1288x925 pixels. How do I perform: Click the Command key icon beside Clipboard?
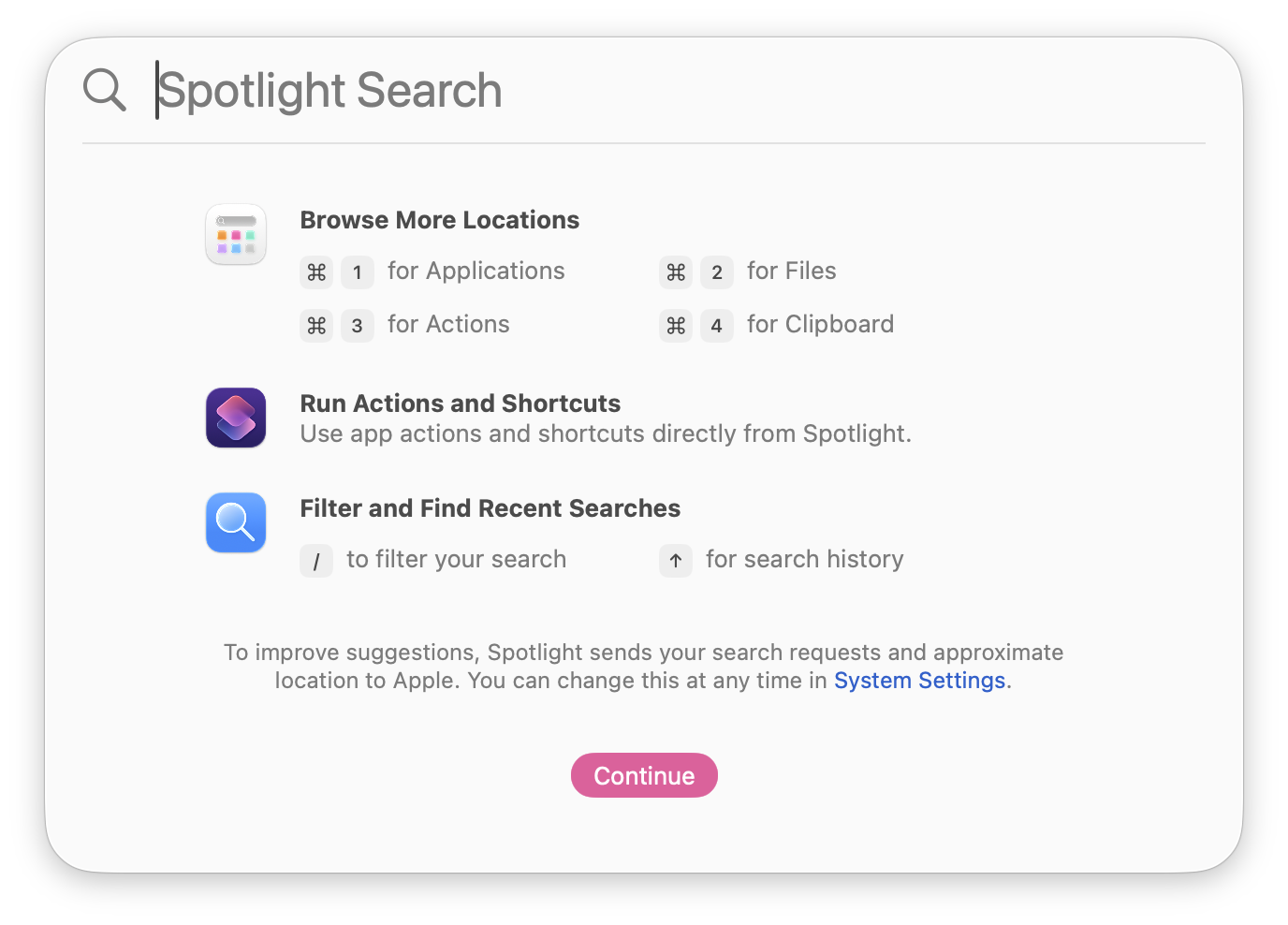[x=676, y=326]
